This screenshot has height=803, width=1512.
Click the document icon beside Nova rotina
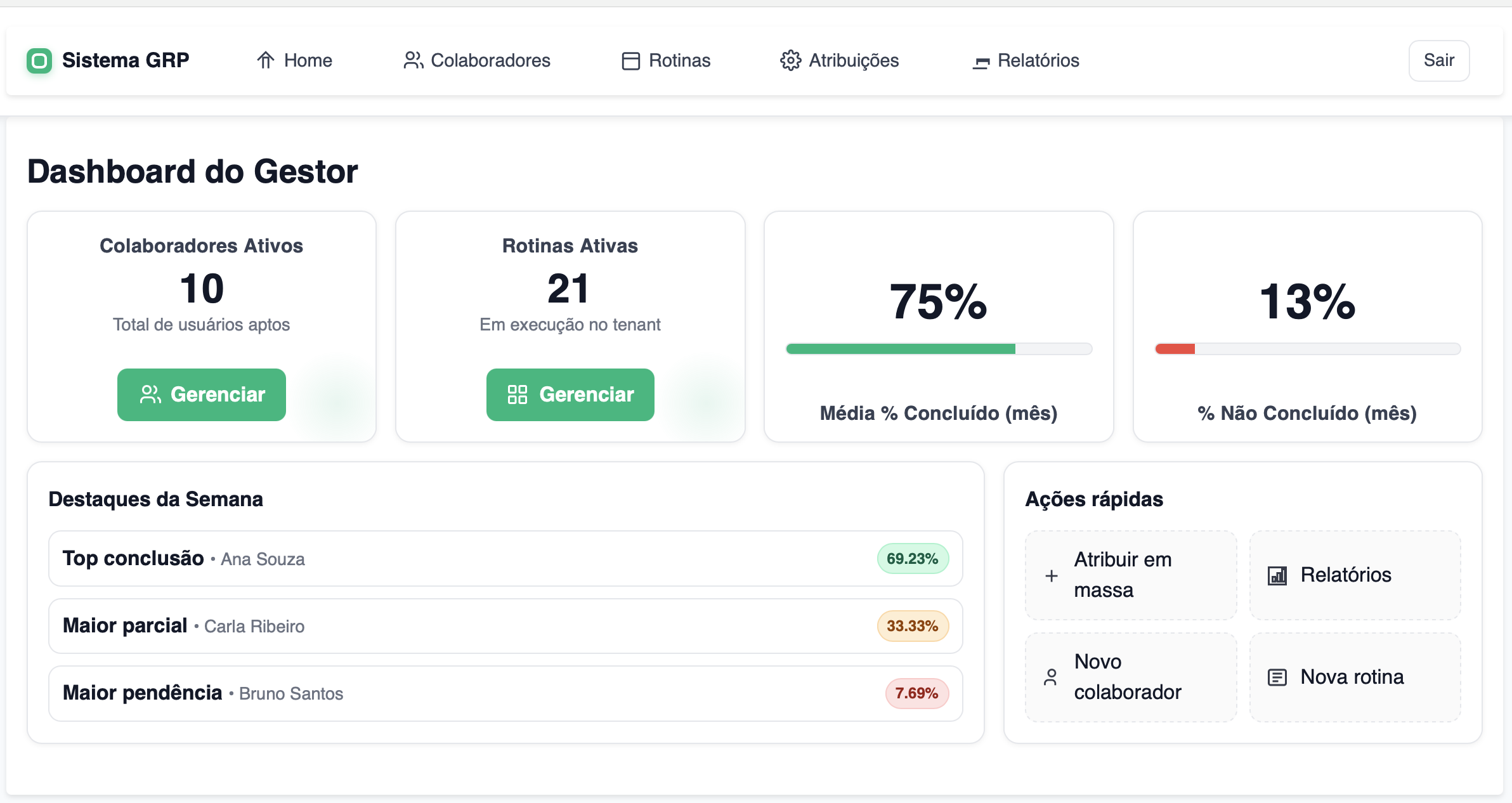[x=1277, y=677]
